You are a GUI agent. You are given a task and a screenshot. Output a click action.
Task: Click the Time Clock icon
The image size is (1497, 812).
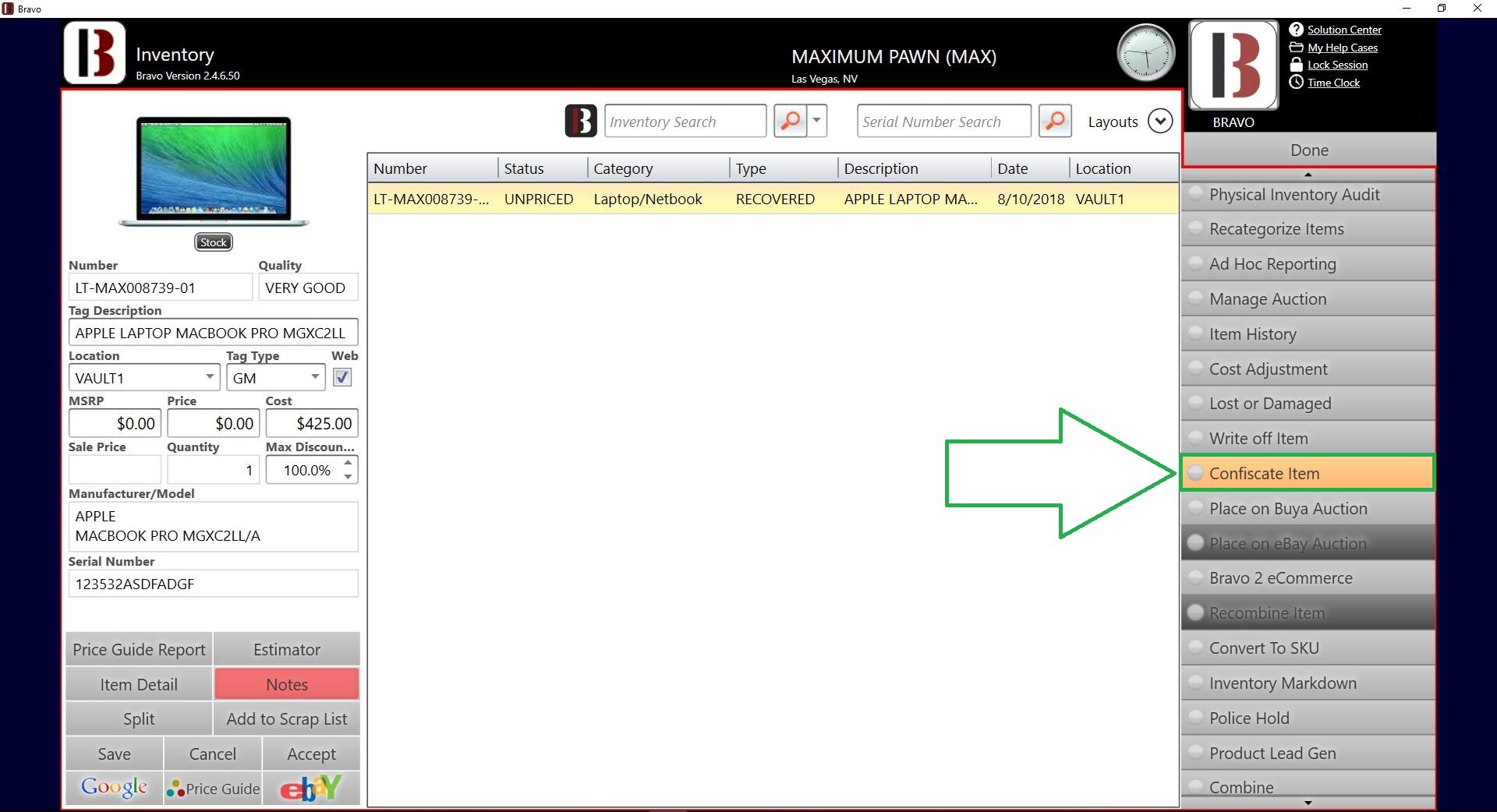pos(1296,82)
